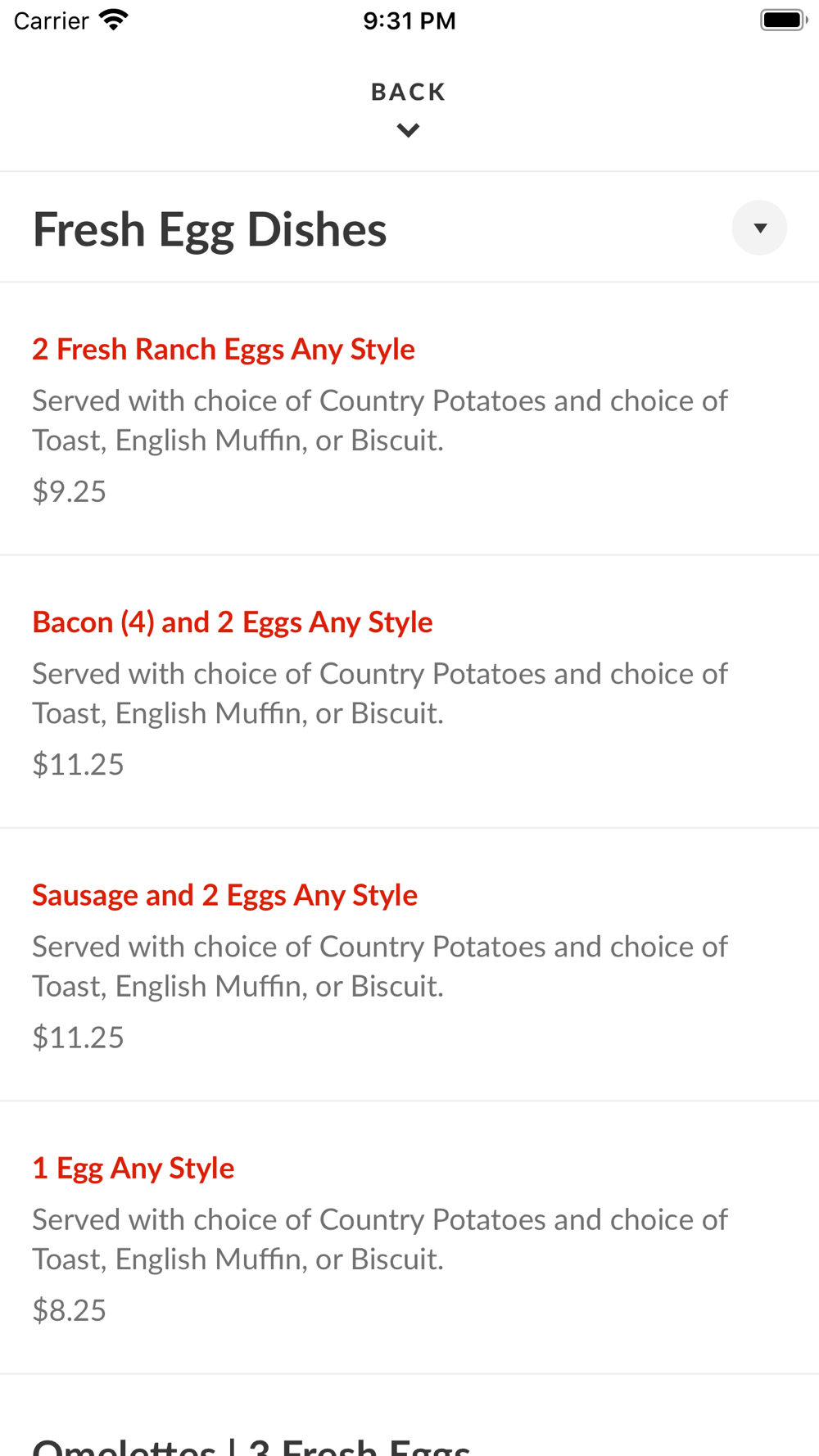The width and height of the screenshot is (819, 1456).
Task: Click the description under the Sausage dish
Action: (x=380, y=966)
